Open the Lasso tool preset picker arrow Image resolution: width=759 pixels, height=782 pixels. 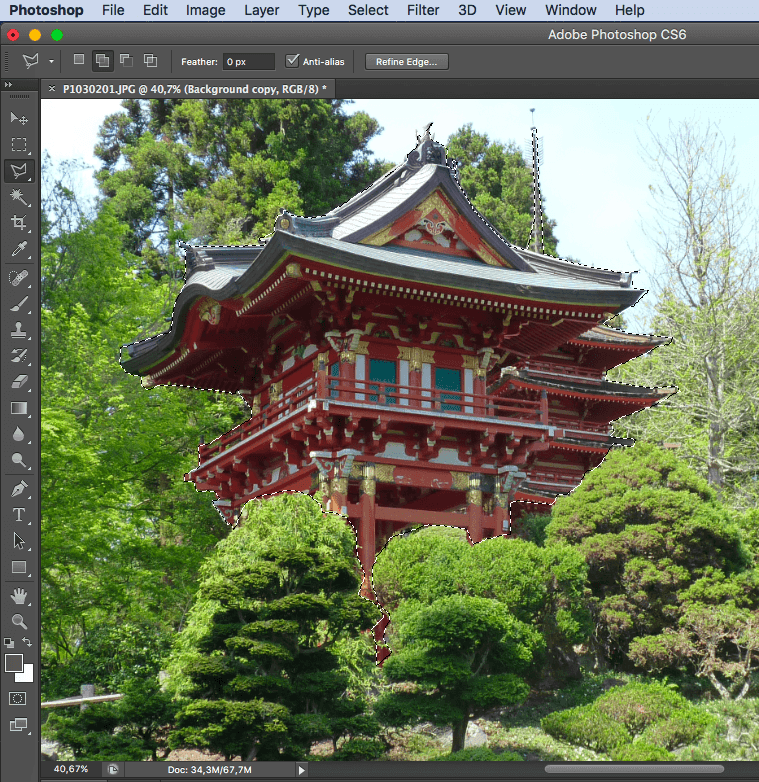(52, 62)
